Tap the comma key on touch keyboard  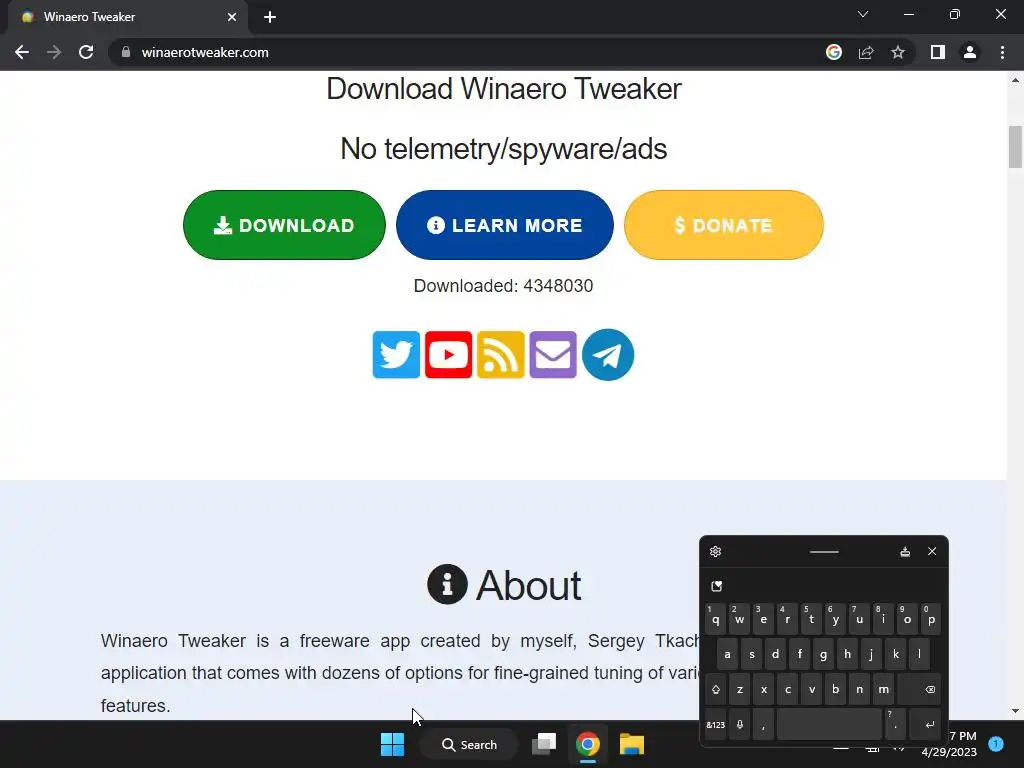point(763,724)
